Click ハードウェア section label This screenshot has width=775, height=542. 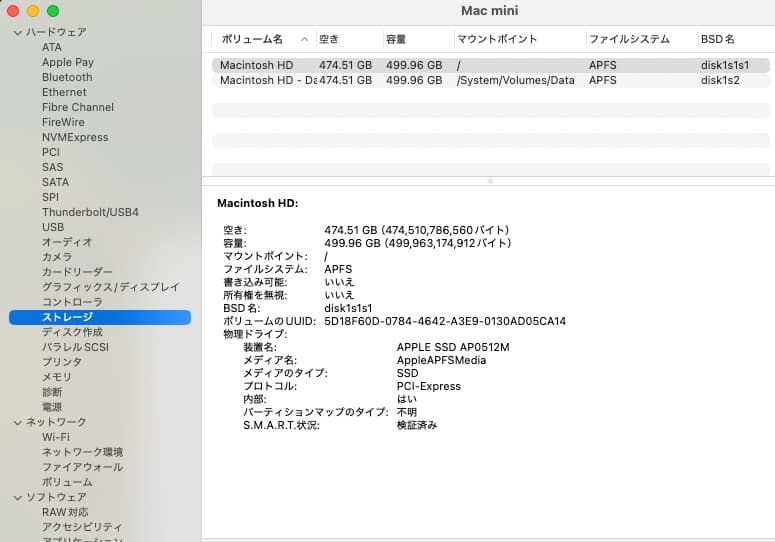(56, 33)
